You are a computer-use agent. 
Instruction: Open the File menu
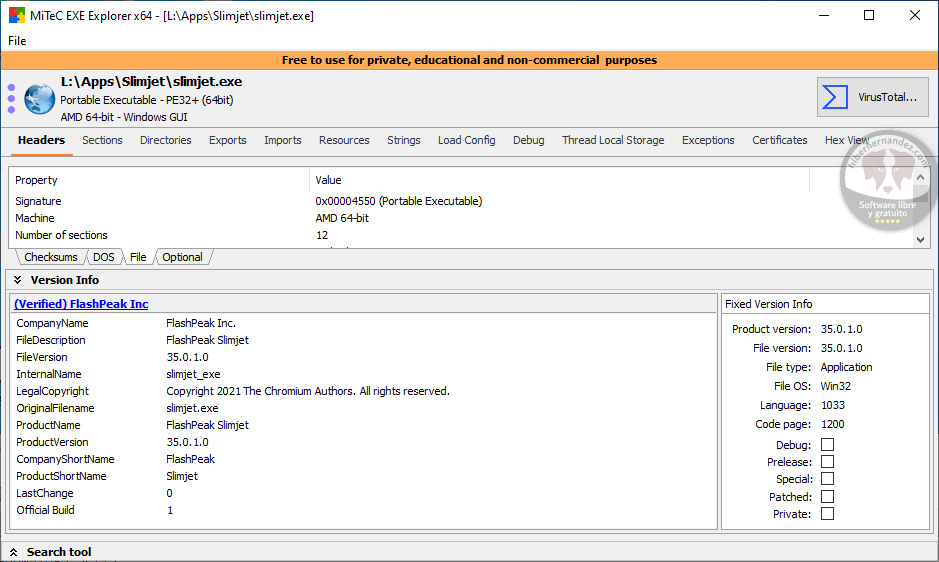(x=17, y=41)
